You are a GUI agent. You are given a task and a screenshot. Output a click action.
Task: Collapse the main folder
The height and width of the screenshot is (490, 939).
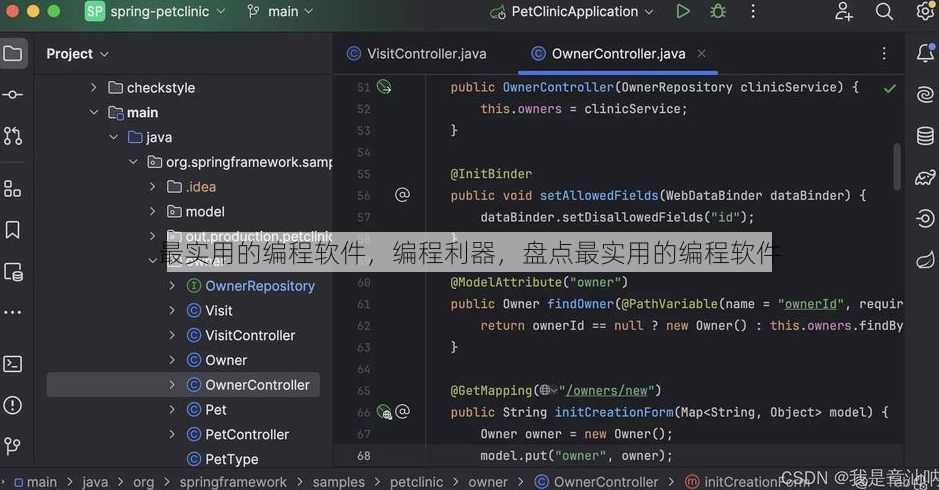click(93, 112)
